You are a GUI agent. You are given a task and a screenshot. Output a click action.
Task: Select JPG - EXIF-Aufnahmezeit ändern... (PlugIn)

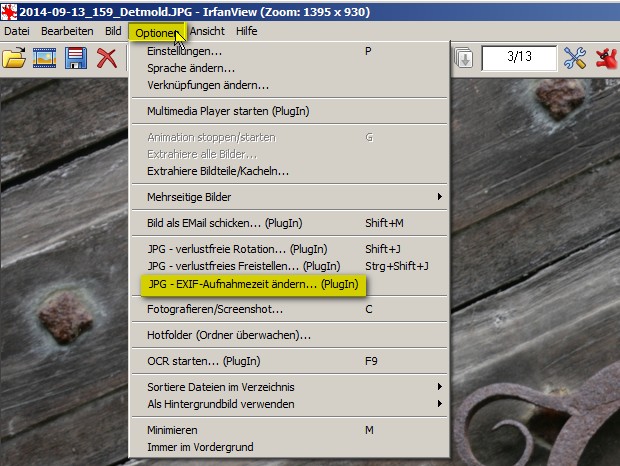click(x=253, y=284)
